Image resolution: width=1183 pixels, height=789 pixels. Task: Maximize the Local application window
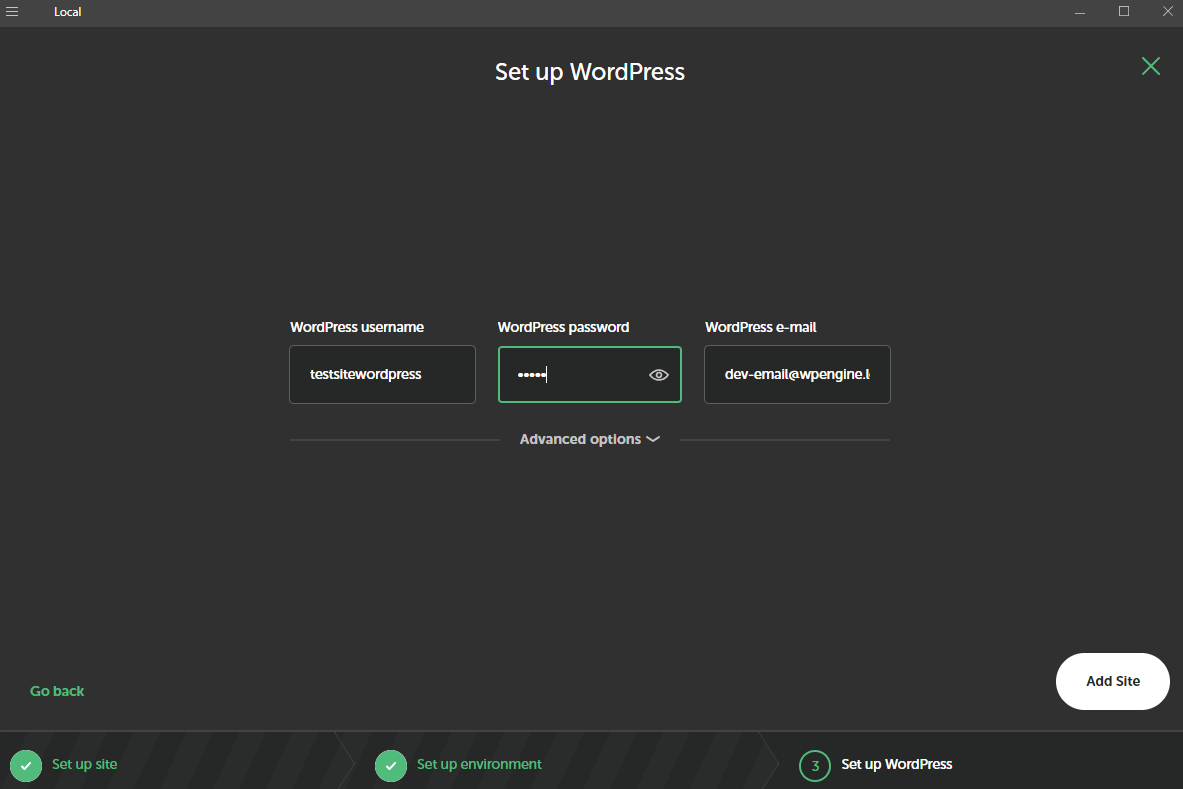[x=1124, y=12]
